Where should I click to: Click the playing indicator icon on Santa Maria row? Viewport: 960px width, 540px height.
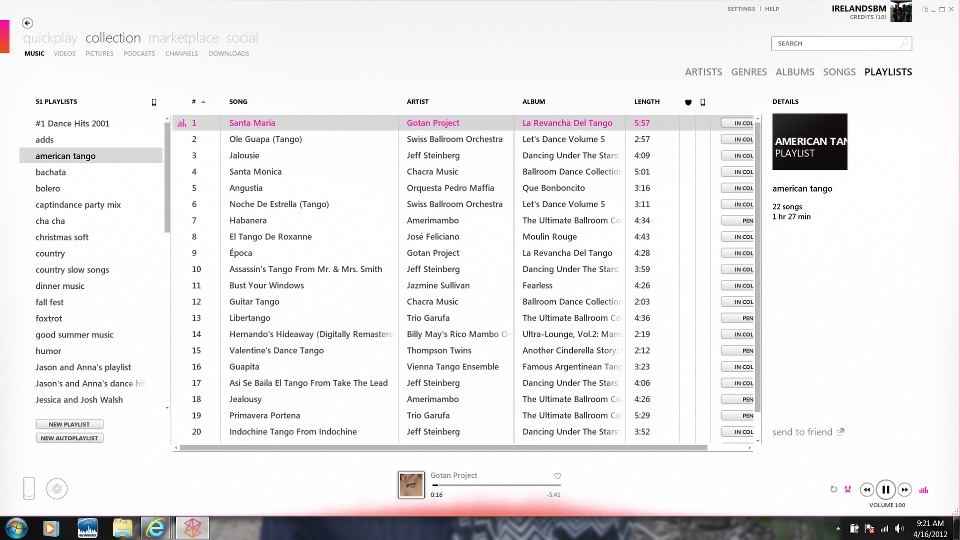tap(182, 123)
